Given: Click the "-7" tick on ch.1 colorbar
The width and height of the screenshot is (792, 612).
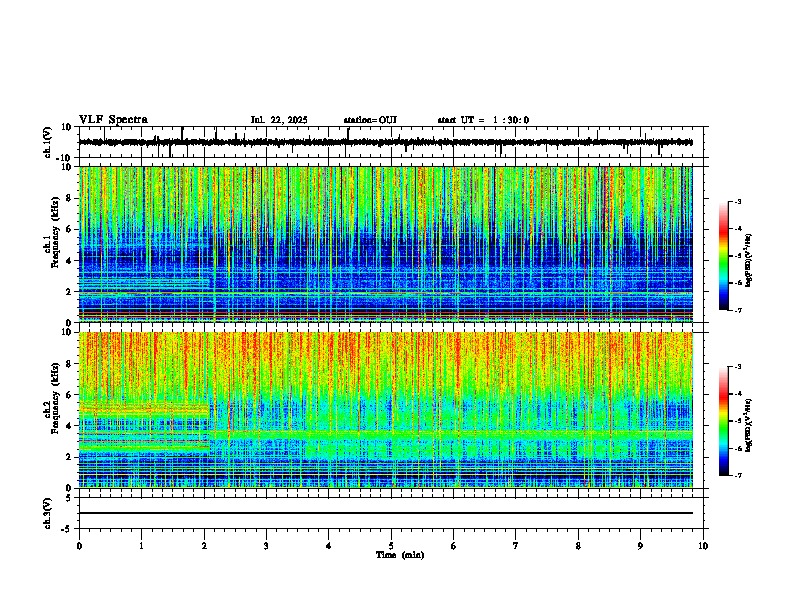Looking at the screenshot, I should pos(737,310).
